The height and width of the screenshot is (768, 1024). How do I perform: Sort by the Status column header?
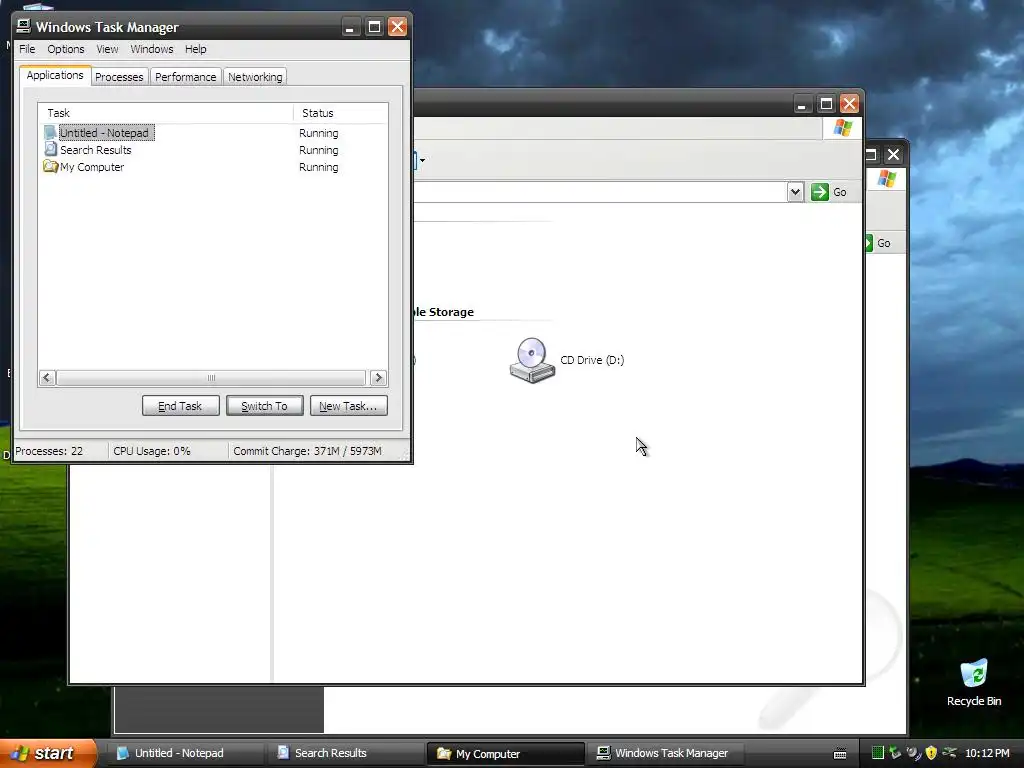pyautogui.click(x=340, y=113)
